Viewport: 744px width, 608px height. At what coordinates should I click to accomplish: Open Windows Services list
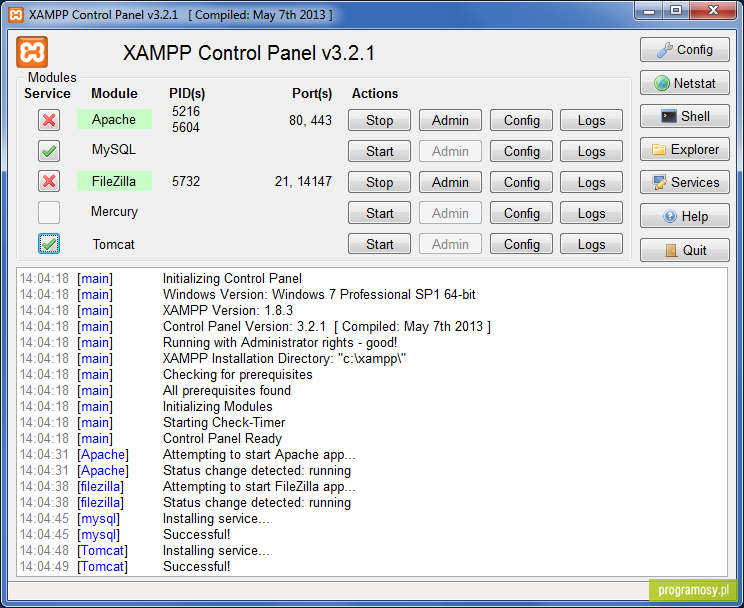(684, 183)
